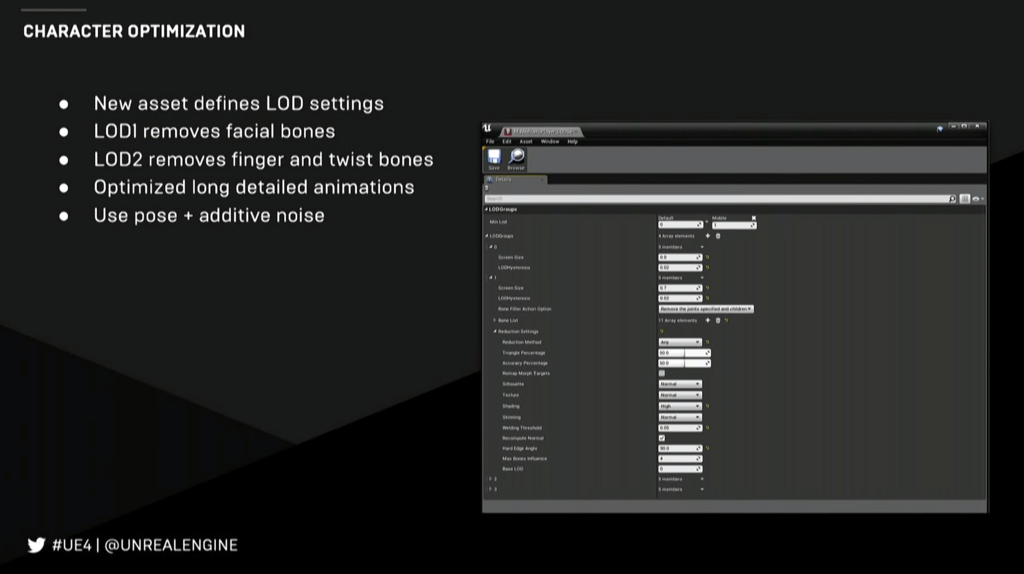Screen dimensions: 1024x574
Task: Click the Accuracy Percentage slider field
Action: click(x=684, y=363)
